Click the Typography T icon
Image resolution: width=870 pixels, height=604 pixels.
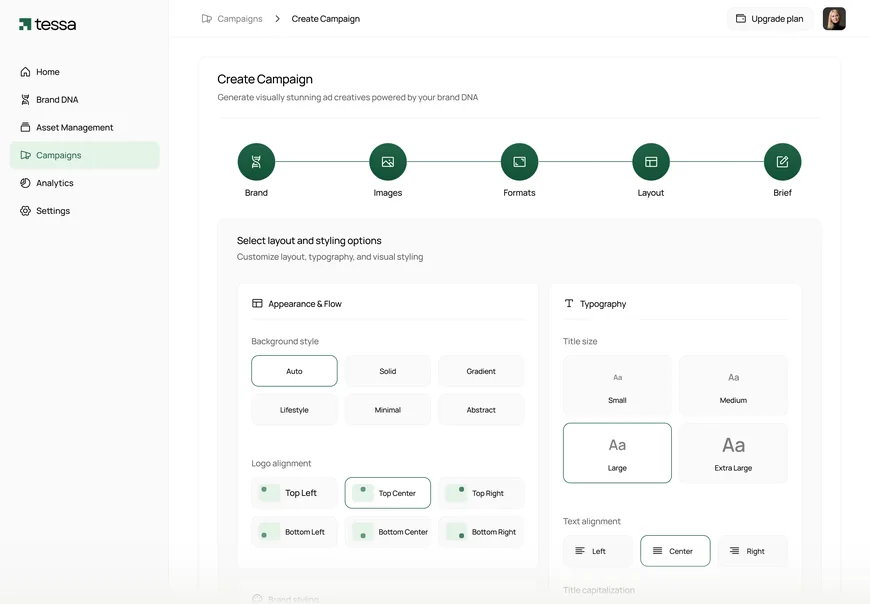[569, 303]
